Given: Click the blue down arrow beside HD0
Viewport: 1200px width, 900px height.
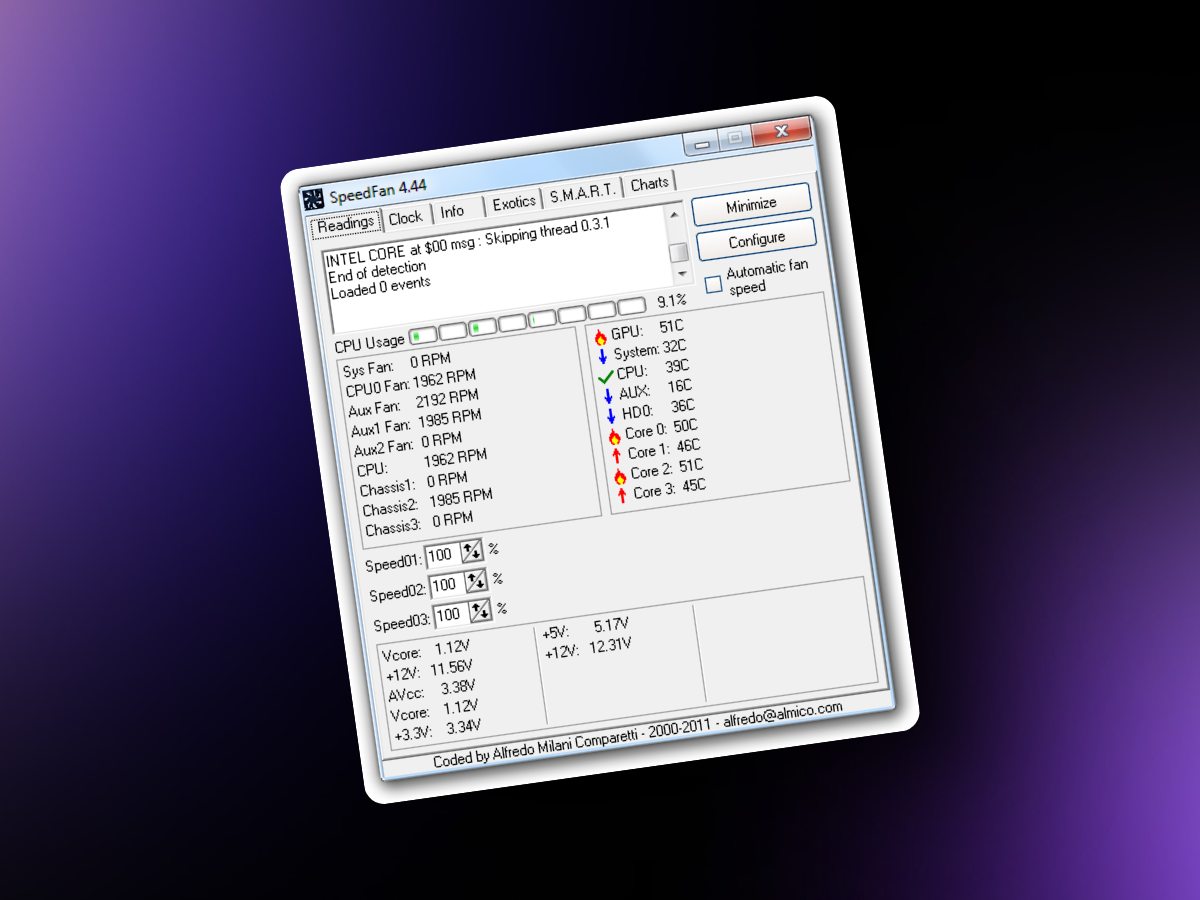Looking at the screenshot, I should pos(611,416).
